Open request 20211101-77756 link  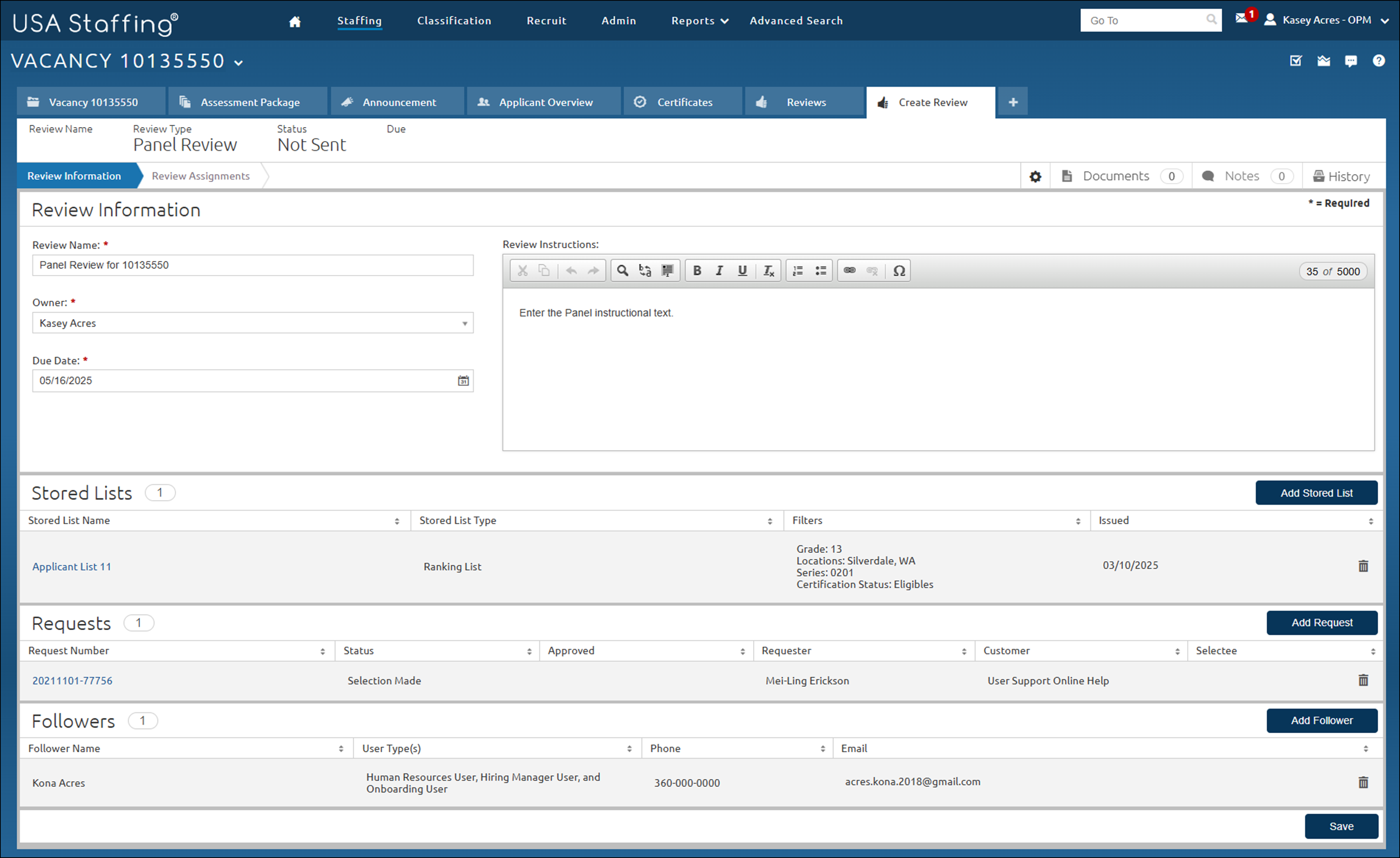(72, 680)
